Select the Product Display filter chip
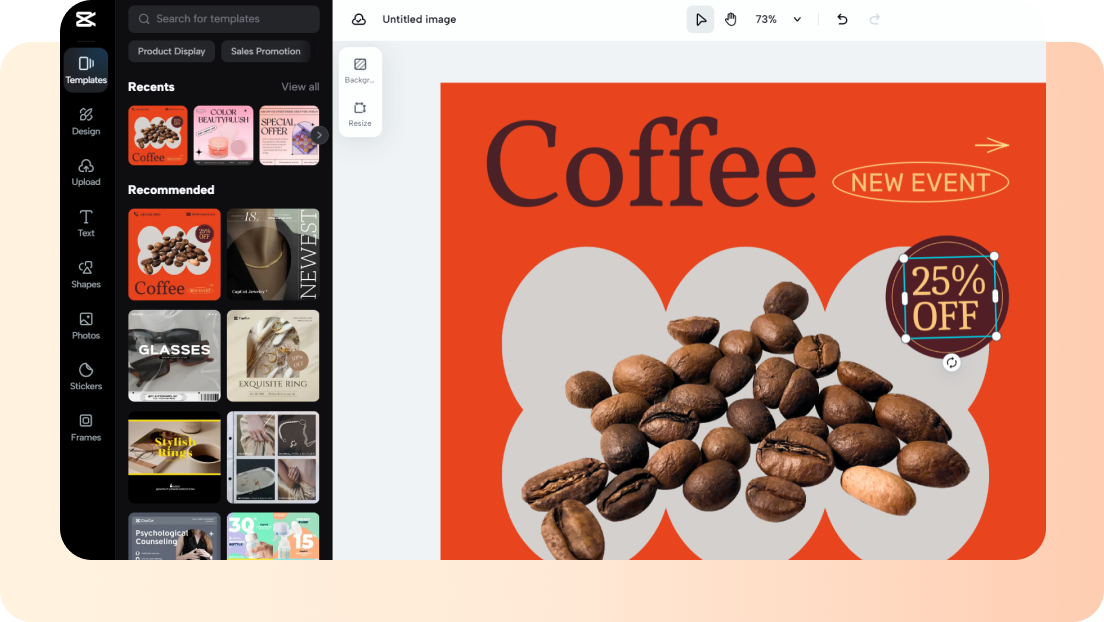Image resolution: width=1104 pixels, height=622 pixels. point(171,51)
